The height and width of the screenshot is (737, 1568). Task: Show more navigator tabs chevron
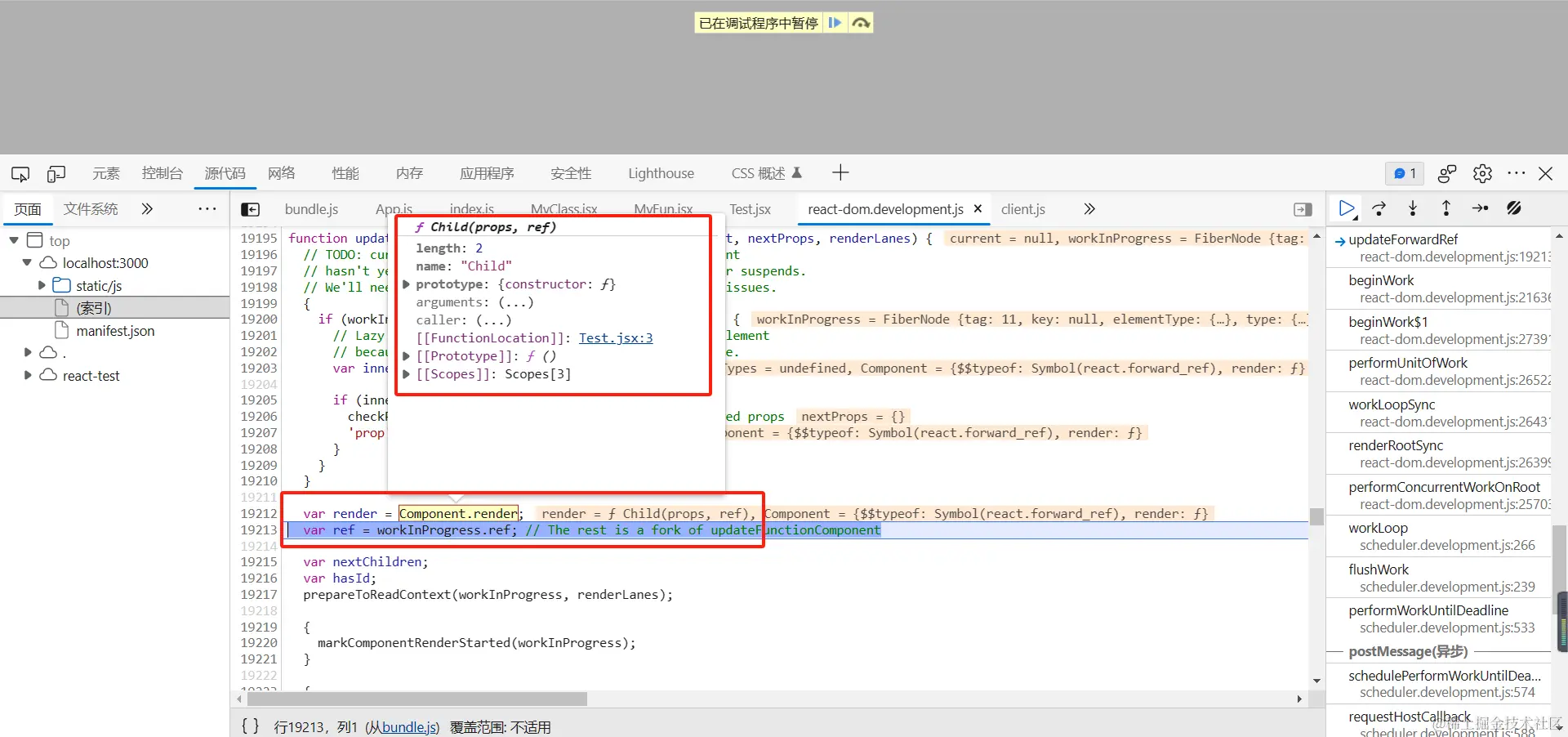[x=147, y=209]
